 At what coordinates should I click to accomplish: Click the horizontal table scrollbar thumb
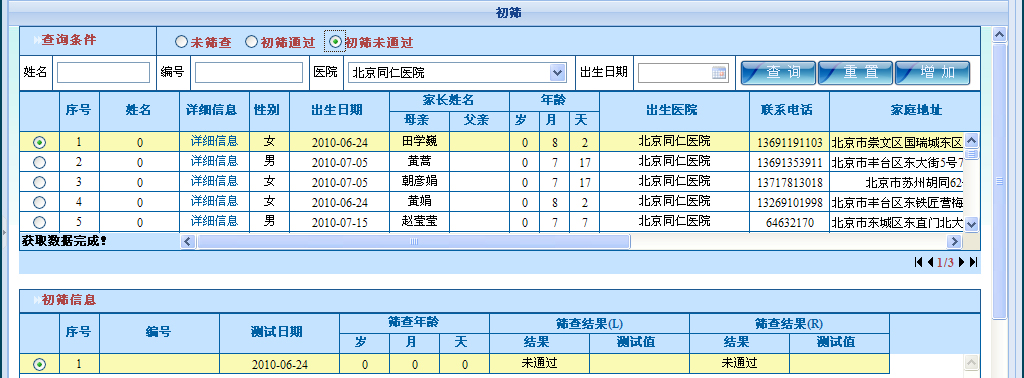(x=414, y=242)
